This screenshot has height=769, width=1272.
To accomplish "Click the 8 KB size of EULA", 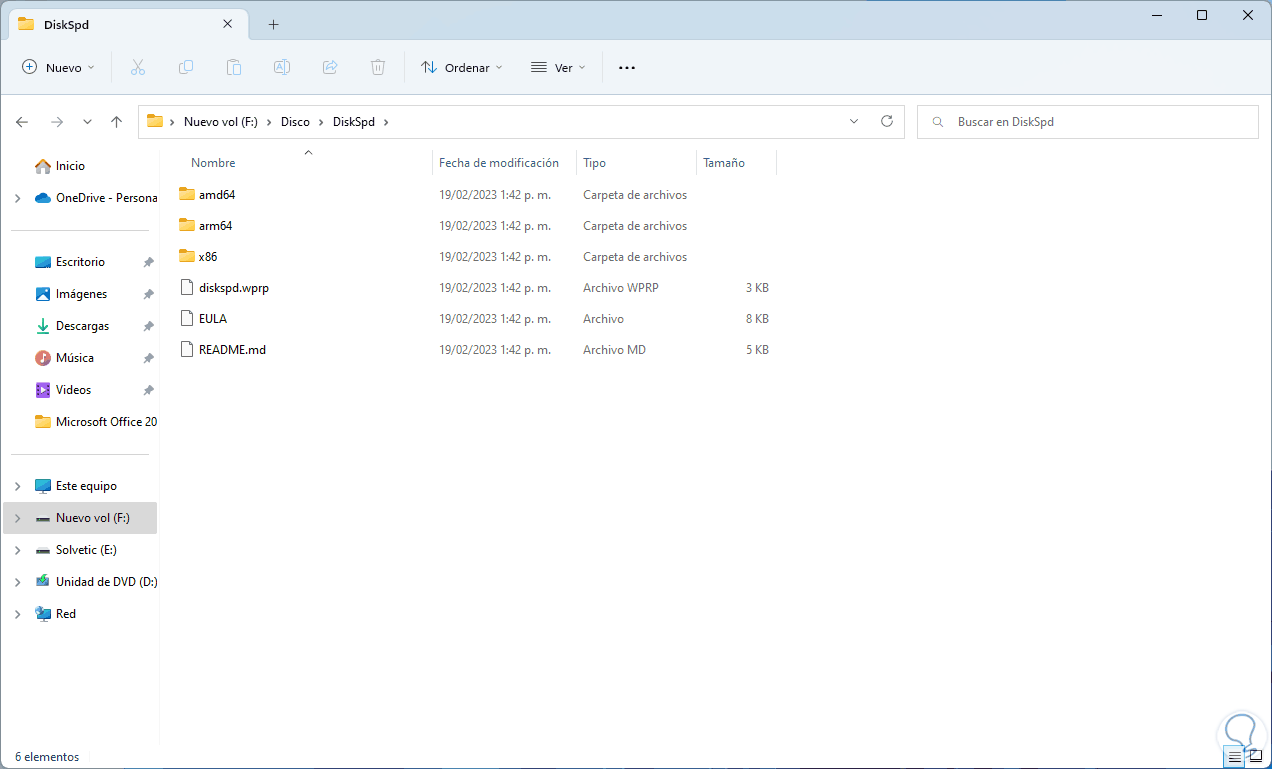I will click(x=757, y=319).
